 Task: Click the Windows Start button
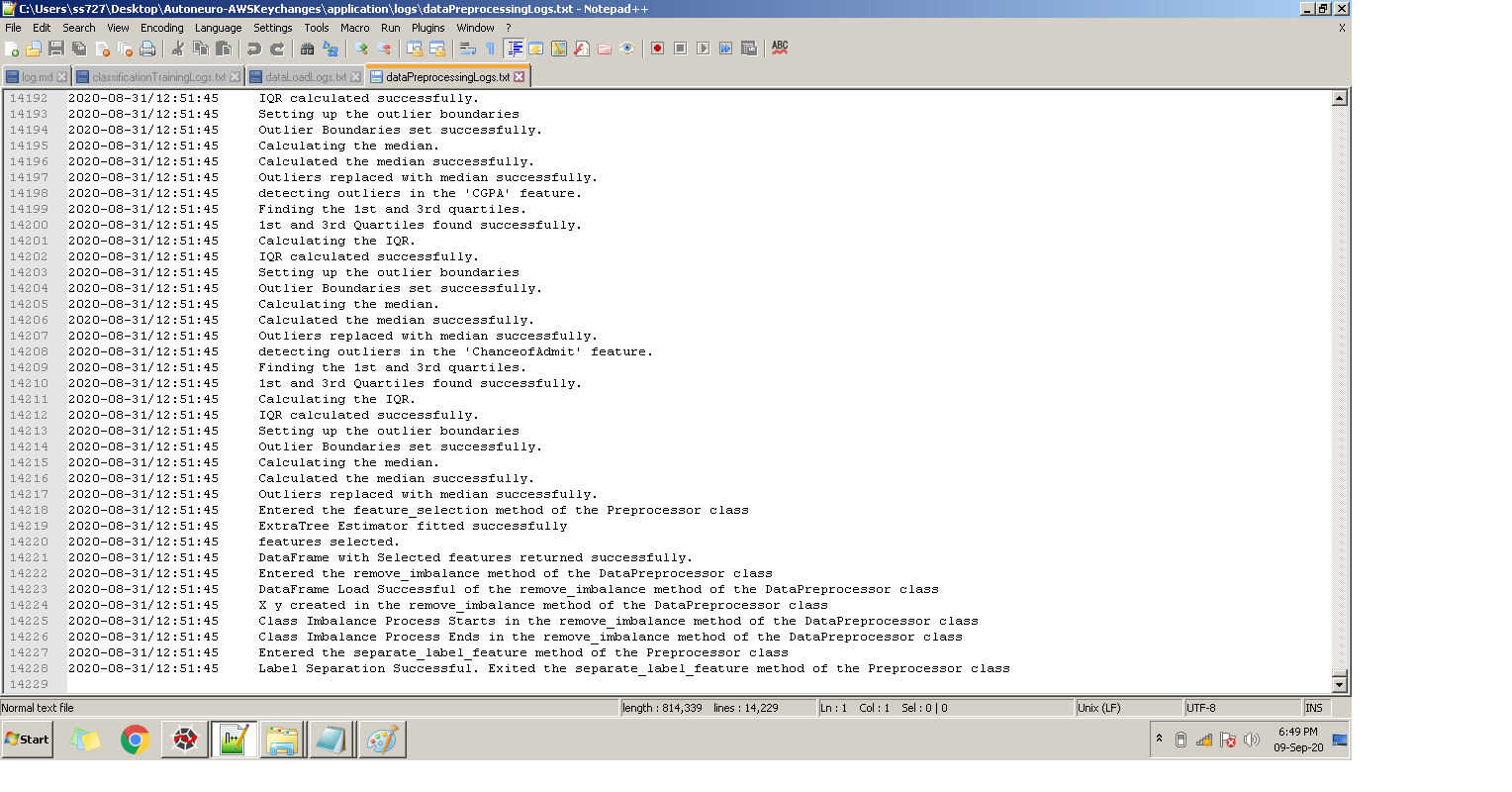point(28,740)
